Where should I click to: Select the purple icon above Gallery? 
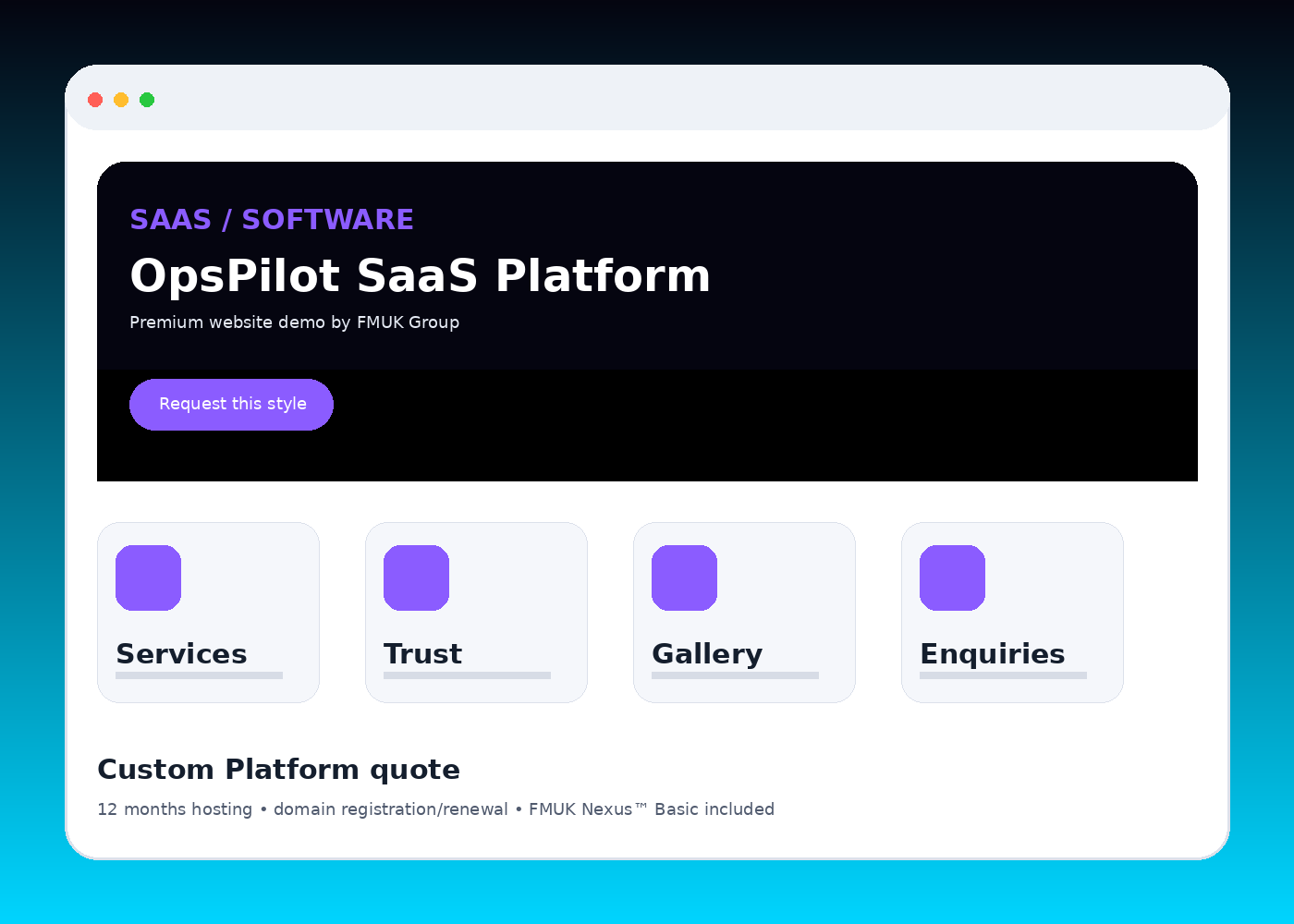[x=684, y=577]
